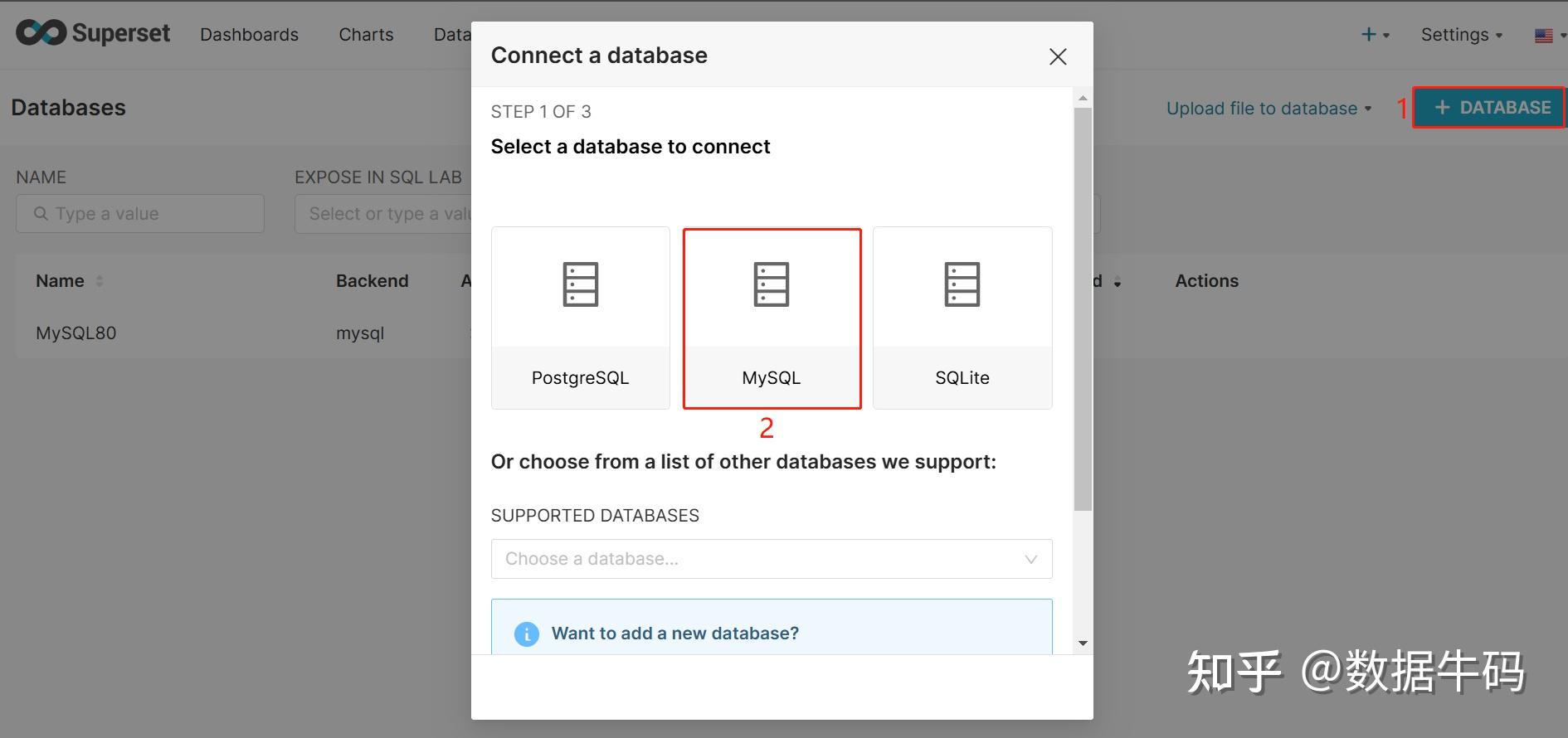Click the Superset logo
This screenshot has height=738, width=1568.
(x=93, y=33)
